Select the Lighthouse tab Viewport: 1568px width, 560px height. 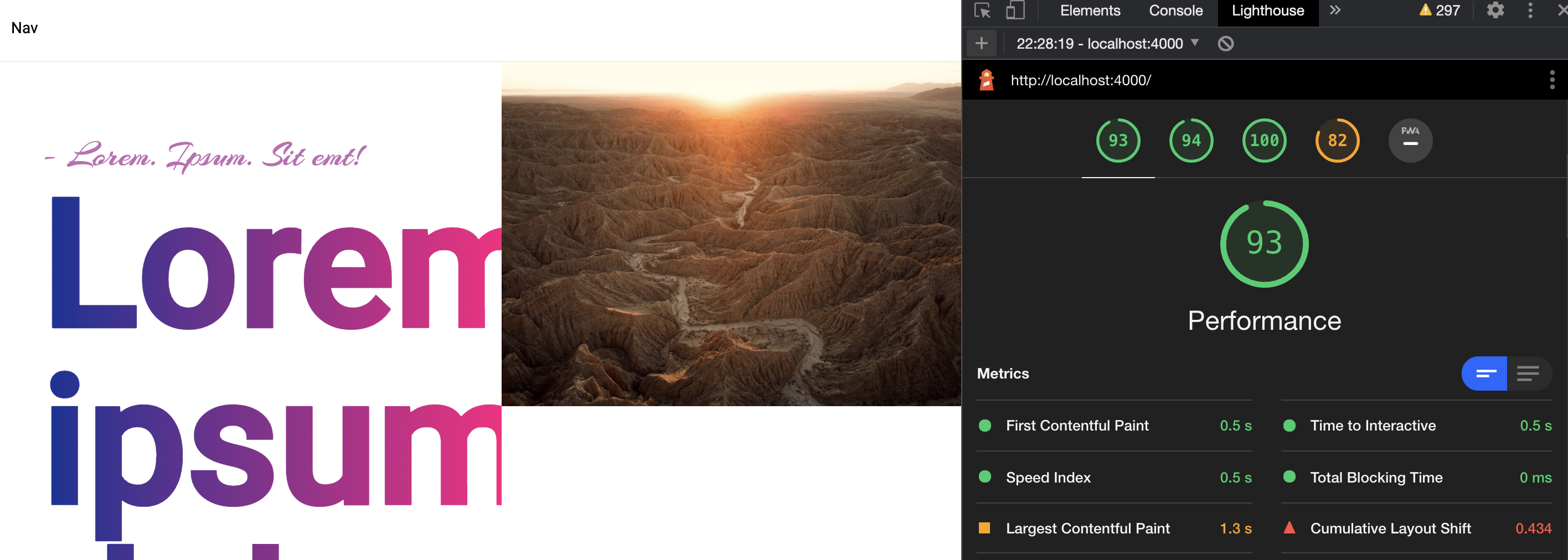pos(1268,12)
